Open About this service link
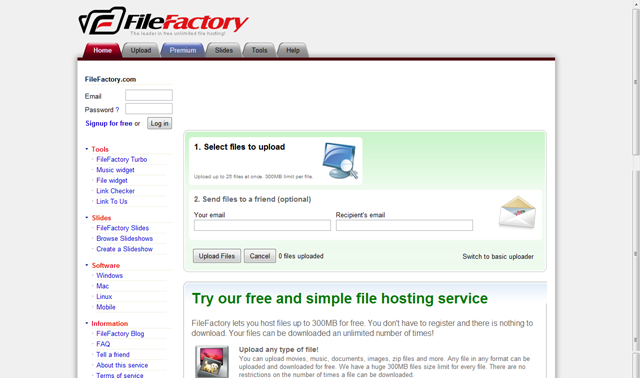 (x=122, y=366)
